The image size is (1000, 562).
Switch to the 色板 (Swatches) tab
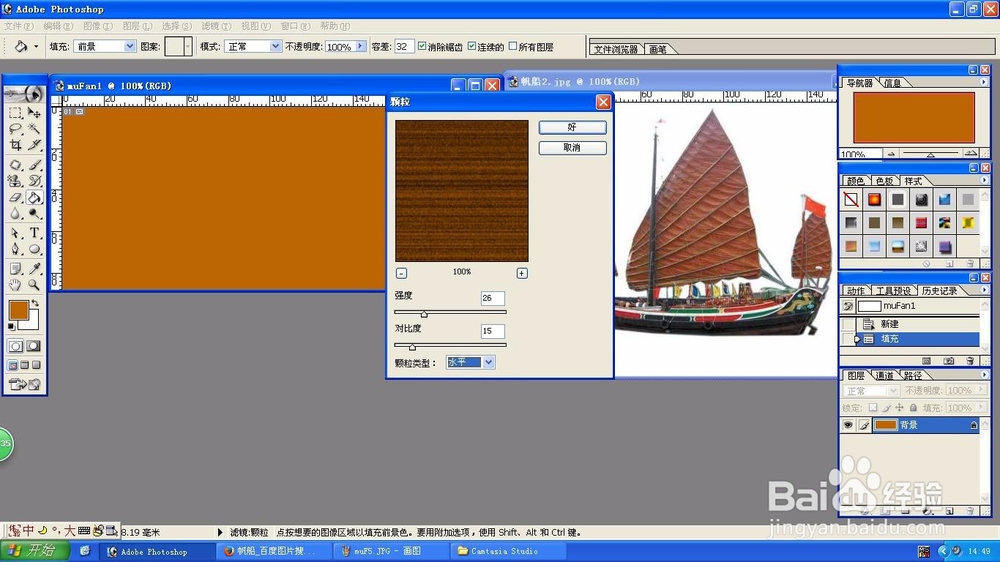click(x=884, y=181)
